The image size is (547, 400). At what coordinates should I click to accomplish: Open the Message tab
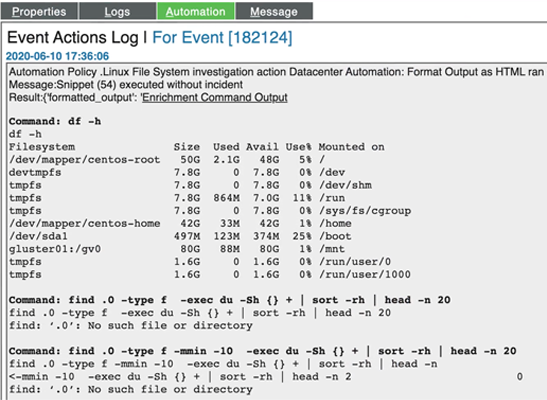pyautogui.click(x=274, y=12)
